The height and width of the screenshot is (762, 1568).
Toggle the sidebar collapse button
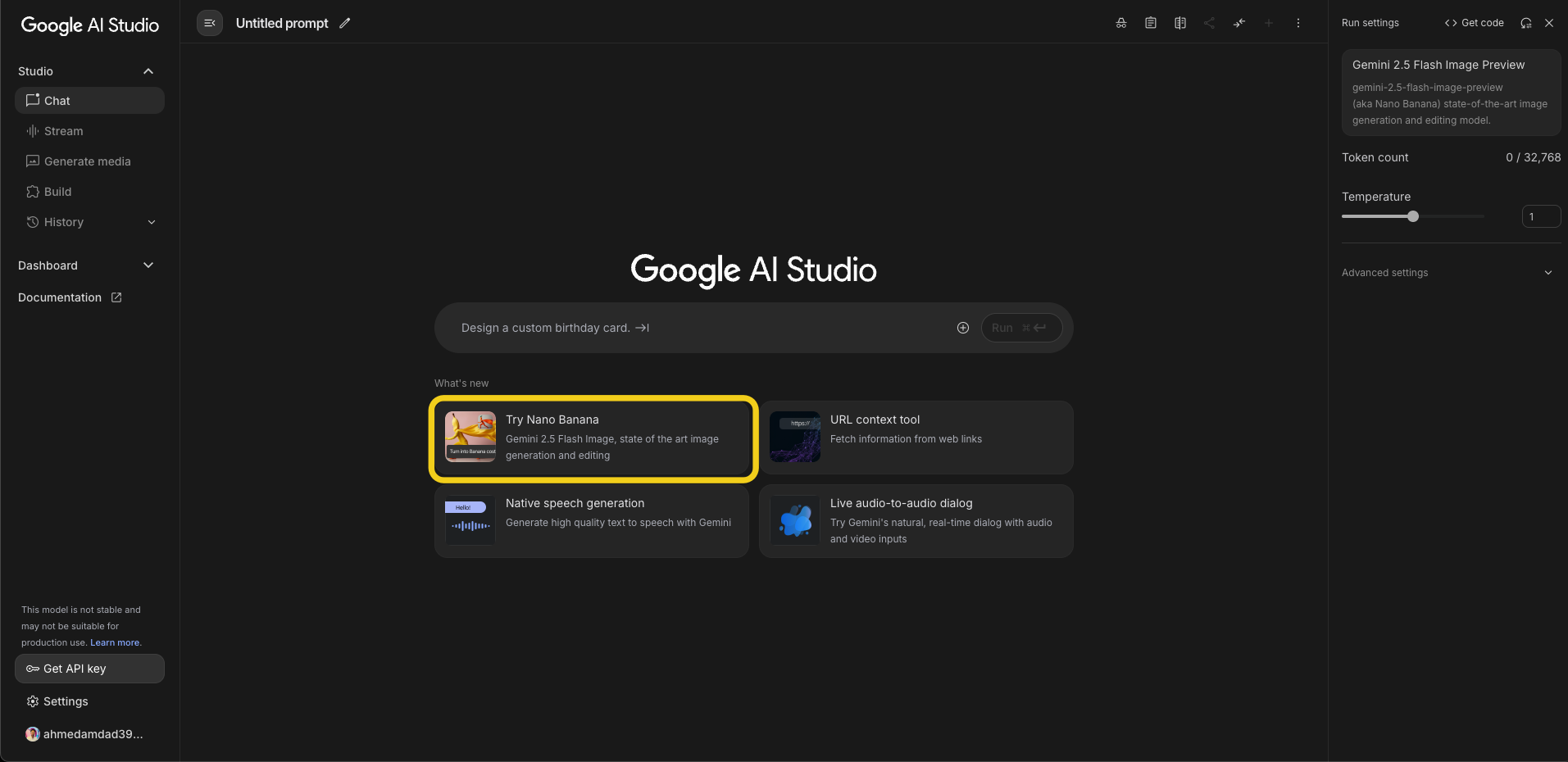[210, 23]
